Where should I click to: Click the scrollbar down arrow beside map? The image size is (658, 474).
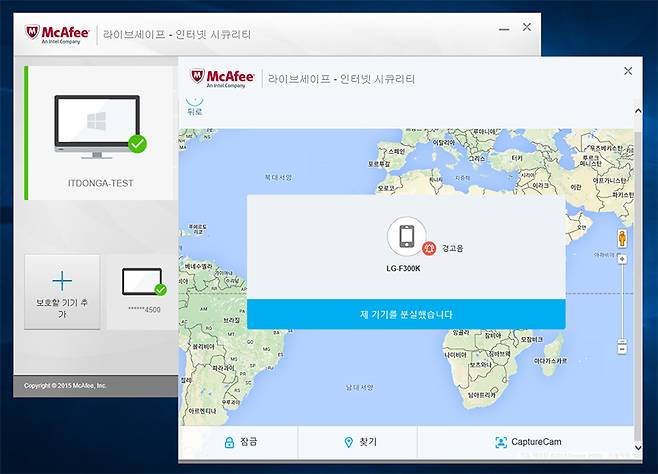click(x=639, y=446)
